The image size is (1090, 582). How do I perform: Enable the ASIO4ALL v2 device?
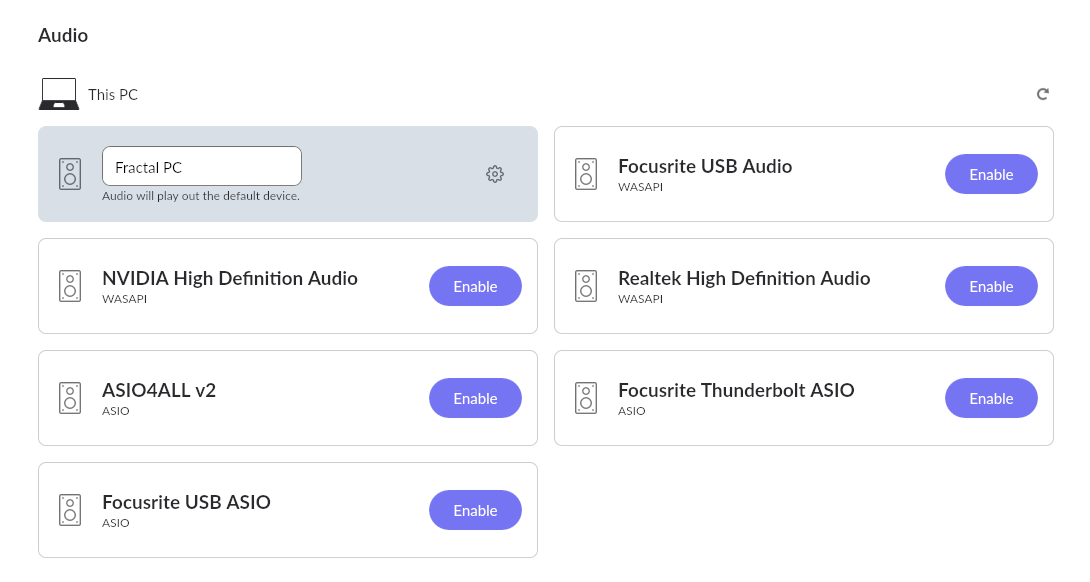[475, 398]
